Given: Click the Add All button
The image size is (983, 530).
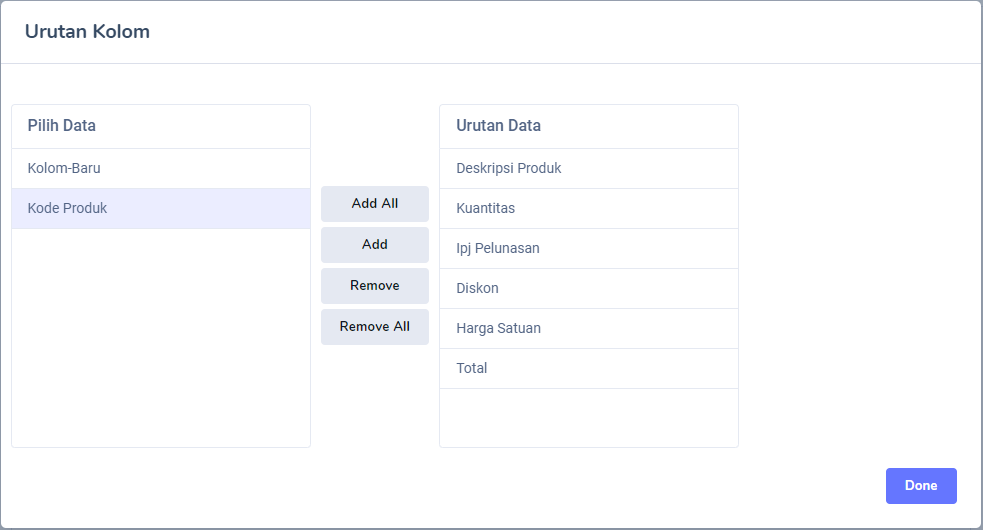Looking at the screenshot, I should [375, 203].
